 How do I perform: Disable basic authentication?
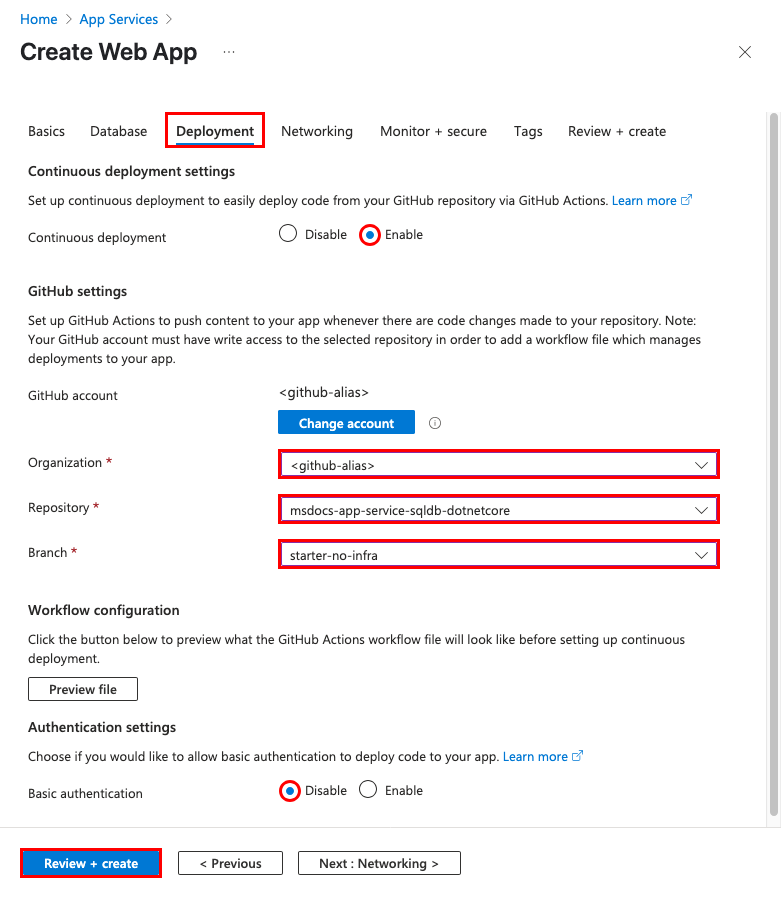tap(289, 790)
